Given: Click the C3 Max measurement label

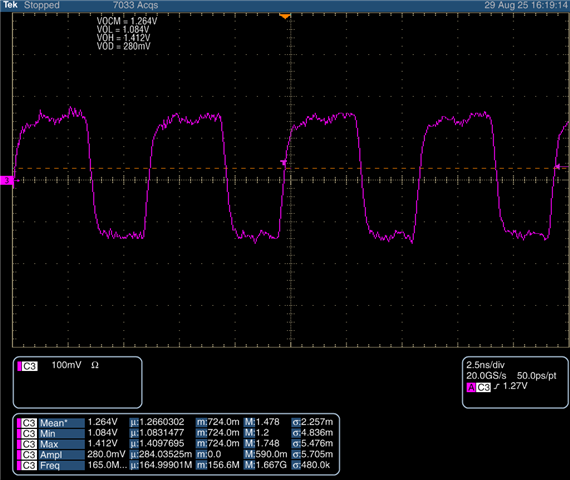Looking at the screenshot, I should pyautogui.click(x=49, y=444).
